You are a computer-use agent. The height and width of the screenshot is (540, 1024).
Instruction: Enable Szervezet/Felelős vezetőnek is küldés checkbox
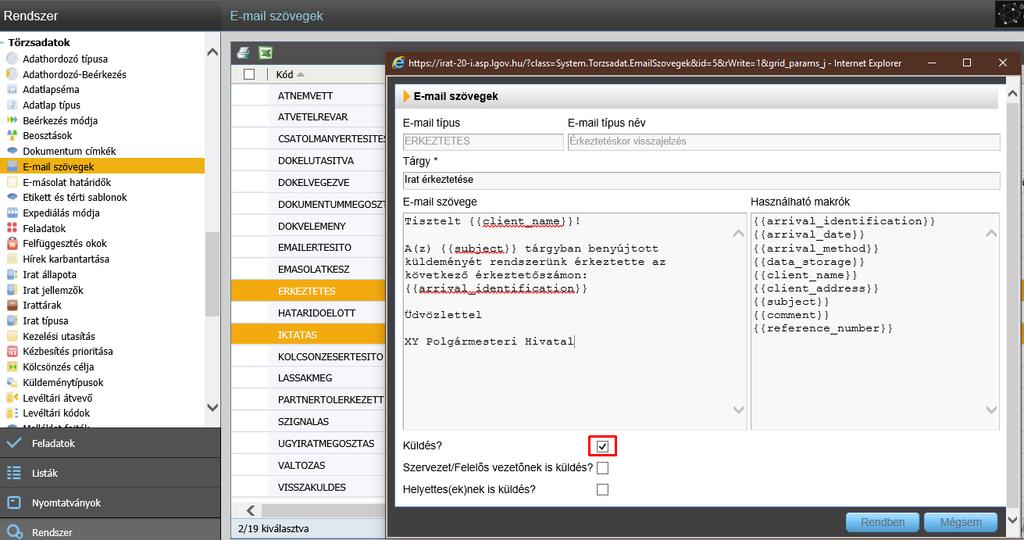[602, 468]
